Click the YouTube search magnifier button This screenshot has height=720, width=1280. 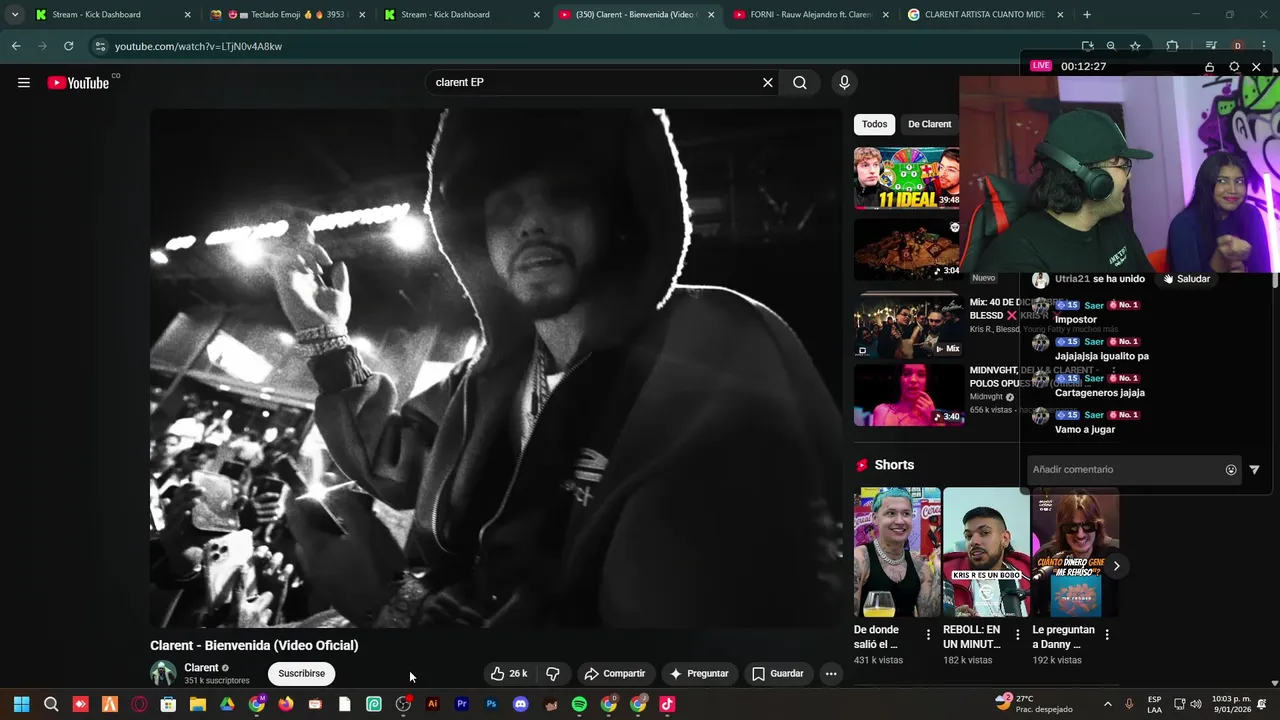tap(800, 83)
